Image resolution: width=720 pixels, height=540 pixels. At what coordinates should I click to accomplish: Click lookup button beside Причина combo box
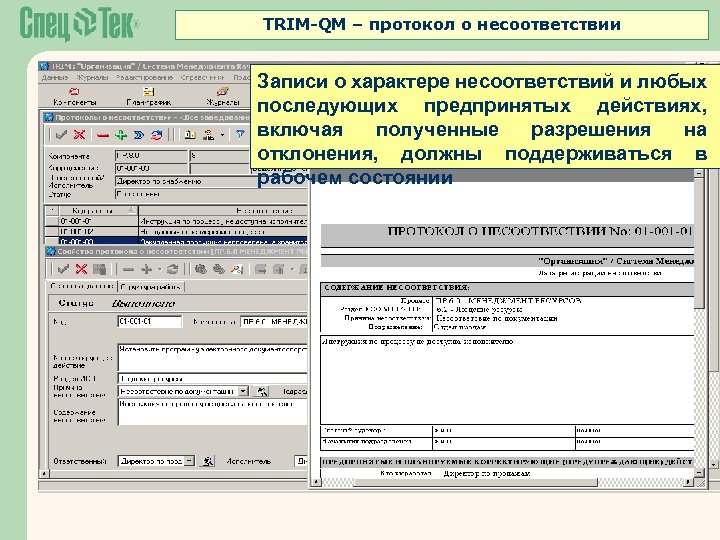click(262, 391)
